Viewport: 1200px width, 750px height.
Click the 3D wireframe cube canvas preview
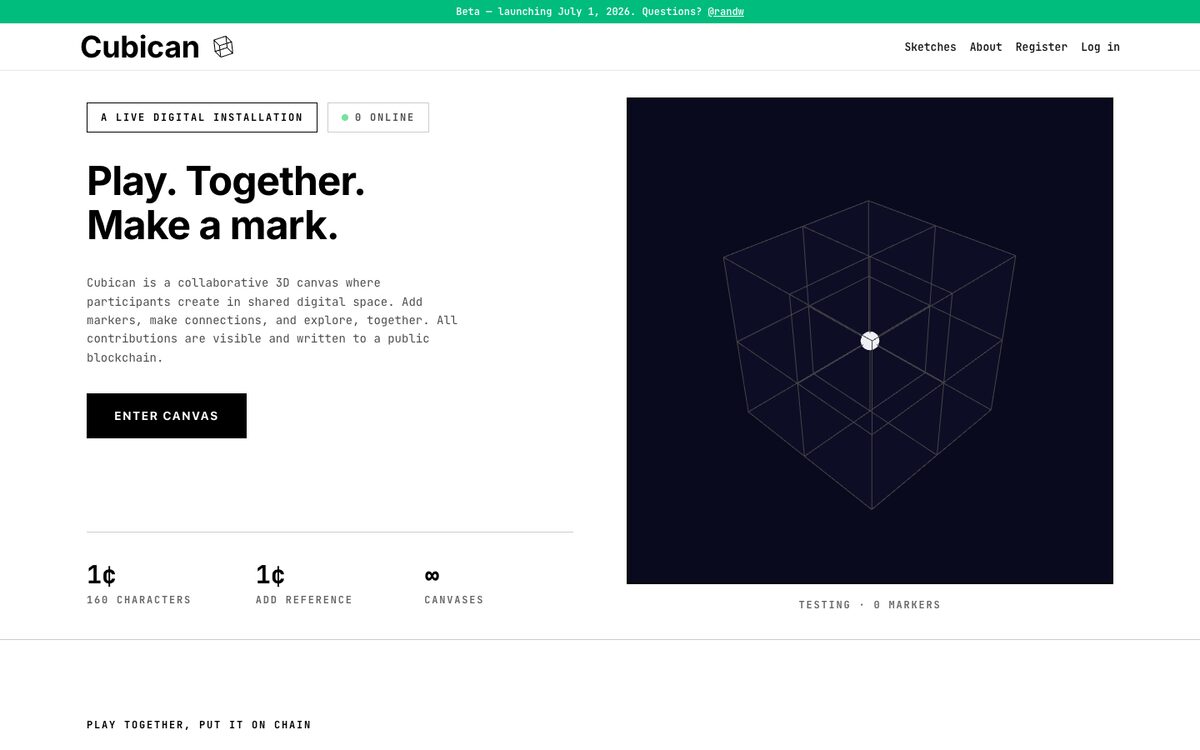pyautogui.click(x=870, y=340)
